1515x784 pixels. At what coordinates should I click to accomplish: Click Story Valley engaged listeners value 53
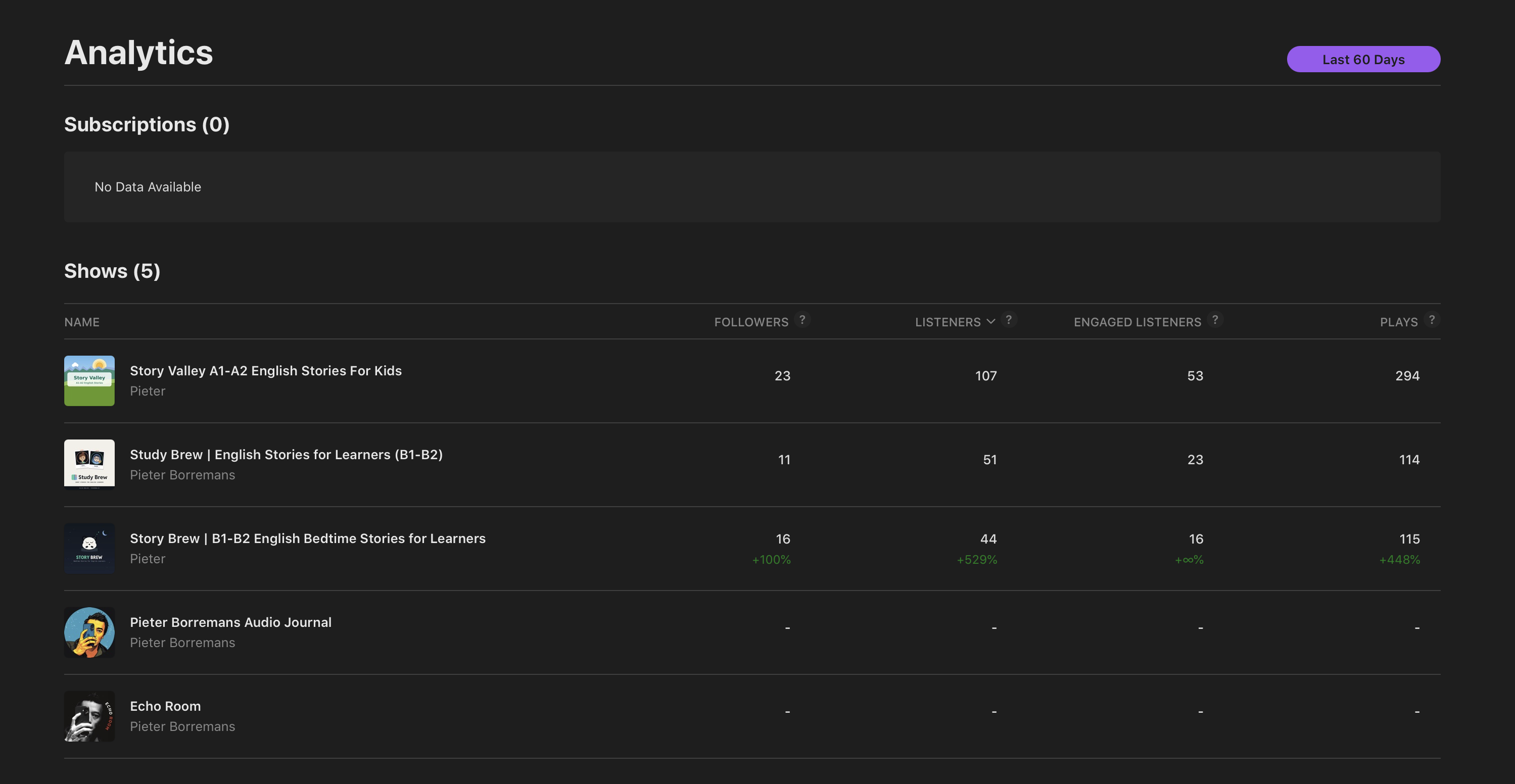pyautogui.click(x=1195, y=375)
